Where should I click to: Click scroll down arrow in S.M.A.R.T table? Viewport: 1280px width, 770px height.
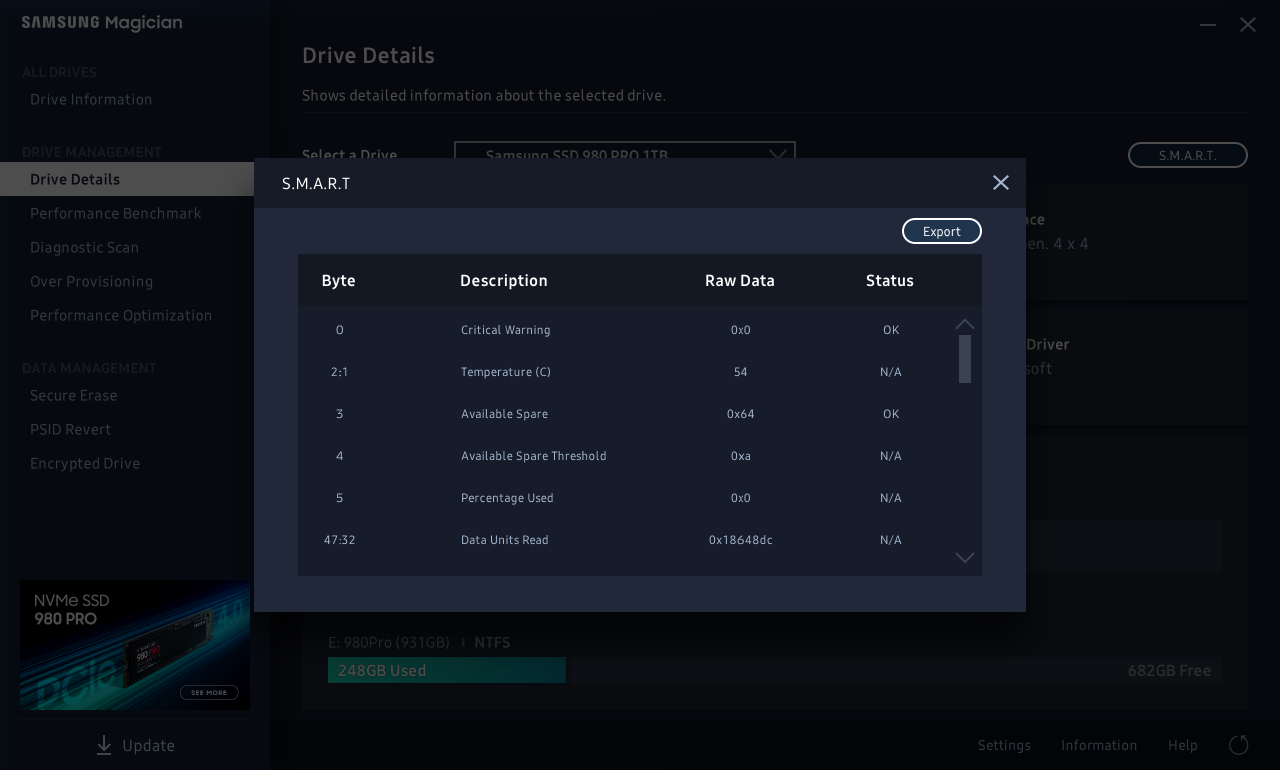pos(965,558)
